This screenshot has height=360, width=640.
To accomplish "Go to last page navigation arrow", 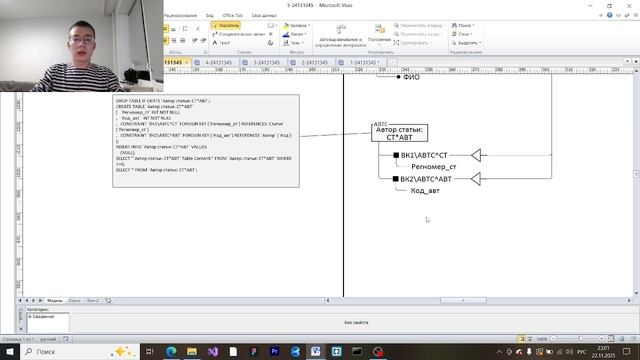I will point(40,301).
